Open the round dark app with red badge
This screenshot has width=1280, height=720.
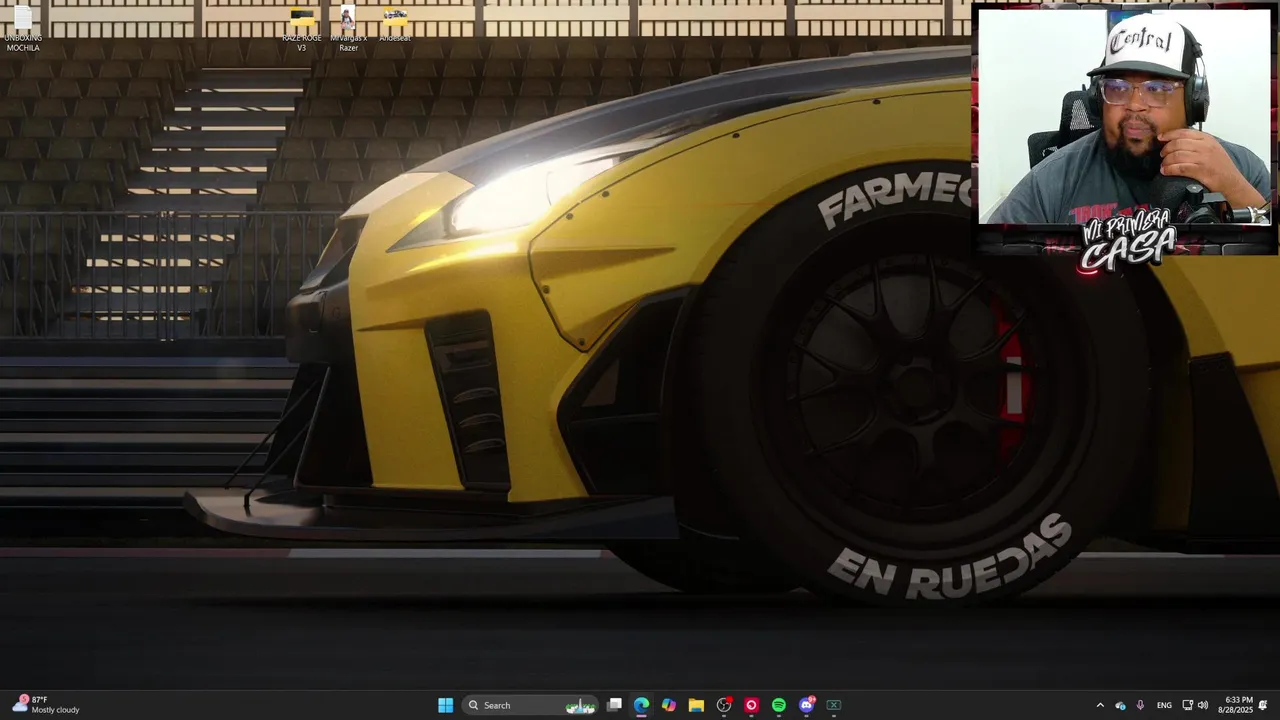pos(724,705)
